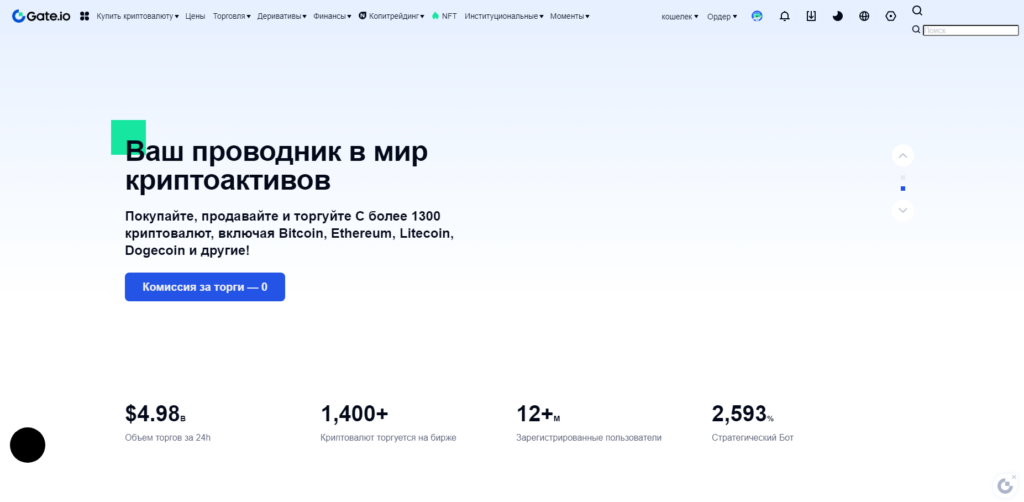Click the Комиссия за торги — 0 button
Screen dimensions: 1024x502
(x=205, y=287)
